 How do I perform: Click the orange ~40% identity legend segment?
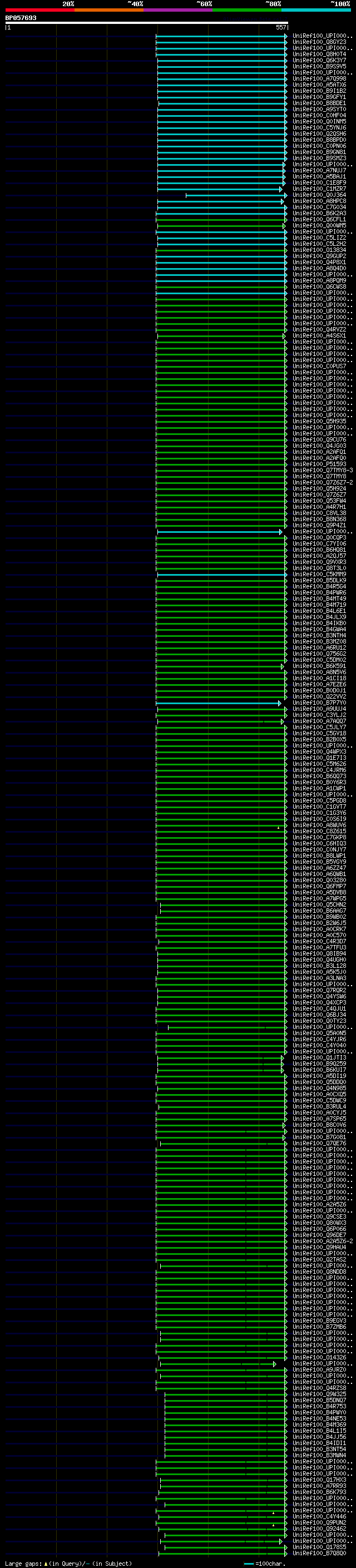pyautogui.click(x=109, y=10)
